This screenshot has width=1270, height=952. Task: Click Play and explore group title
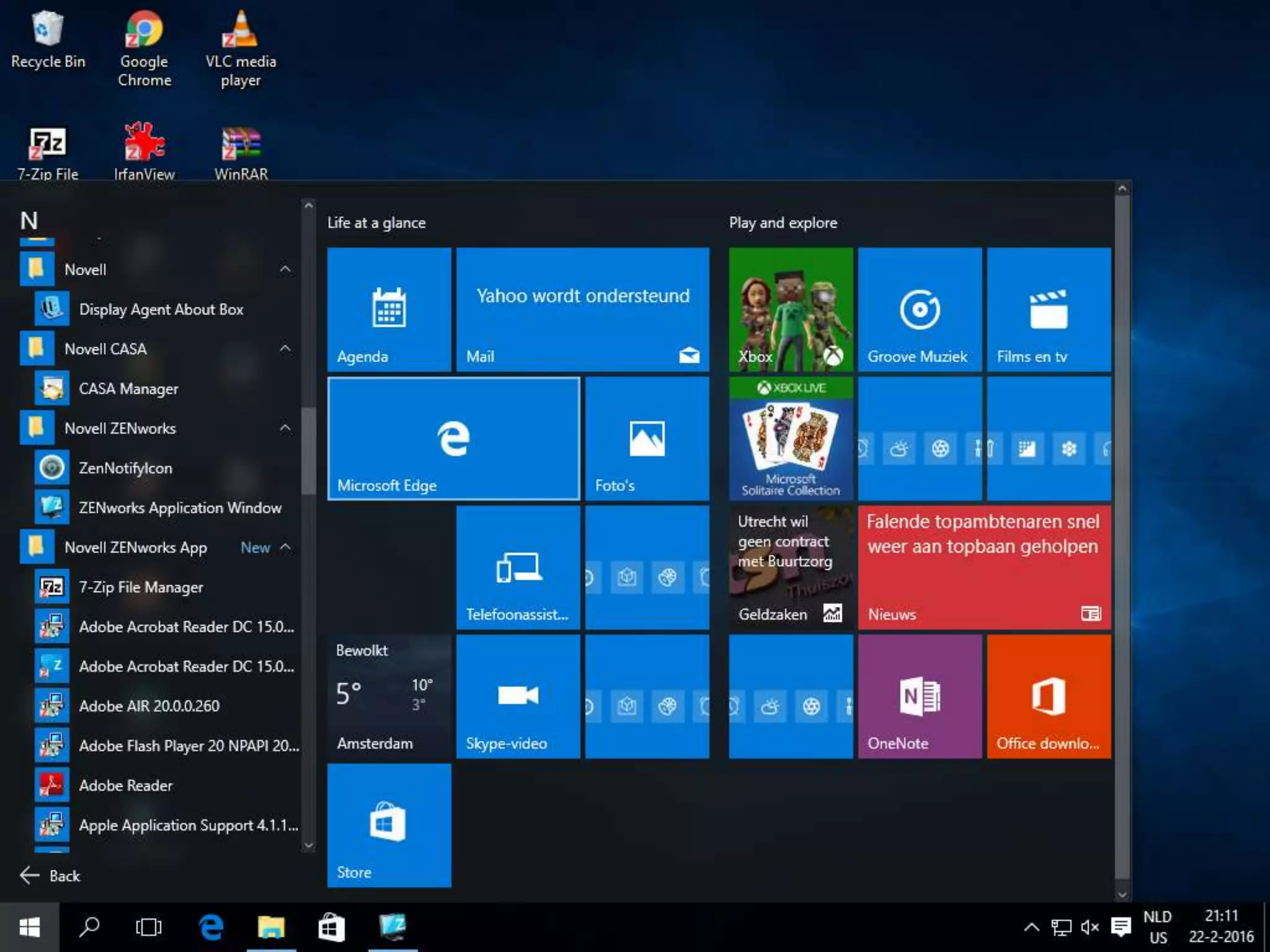coord(783,223)
